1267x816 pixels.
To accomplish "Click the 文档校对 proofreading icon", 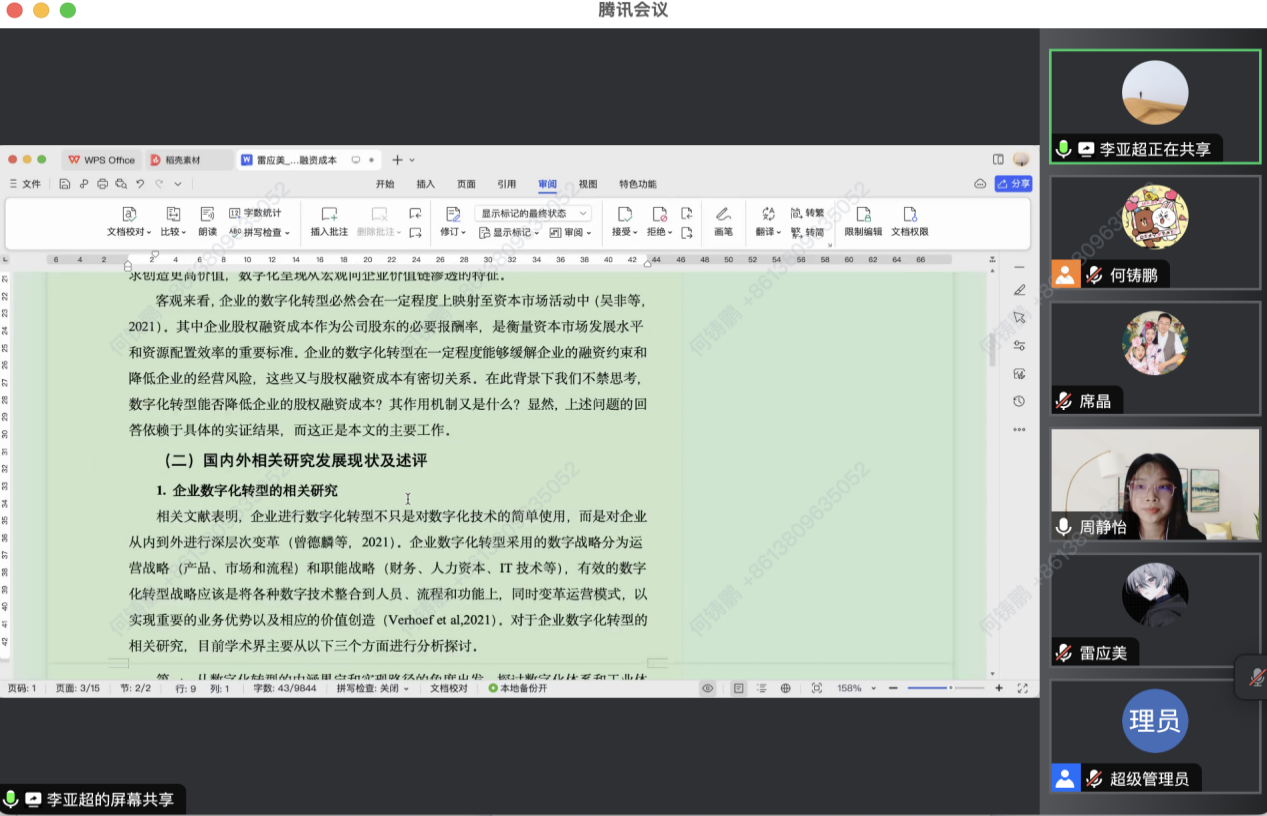I will (x=129, y=221).
